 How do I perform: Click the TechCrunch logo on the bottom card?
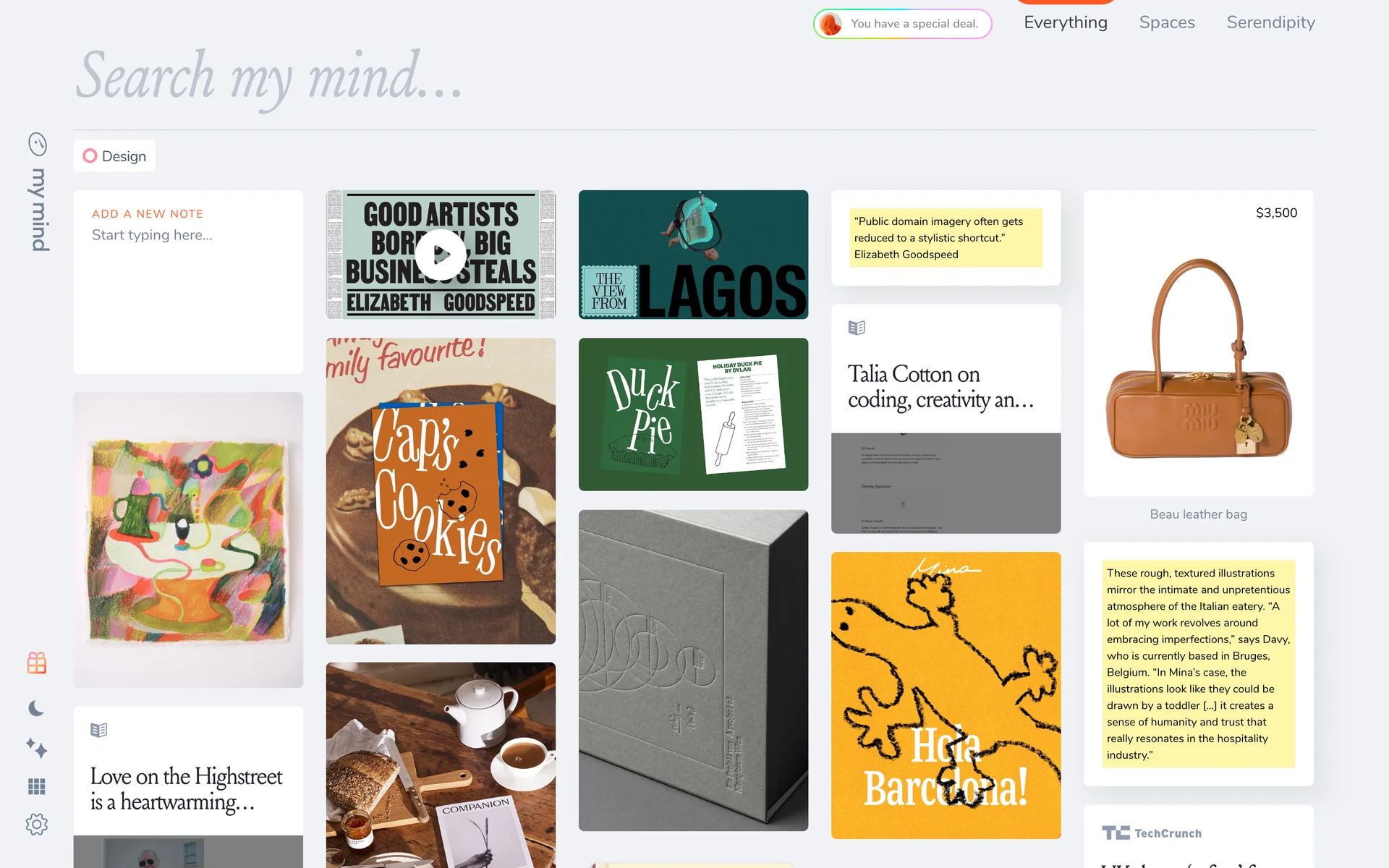tap(1152, 833)
